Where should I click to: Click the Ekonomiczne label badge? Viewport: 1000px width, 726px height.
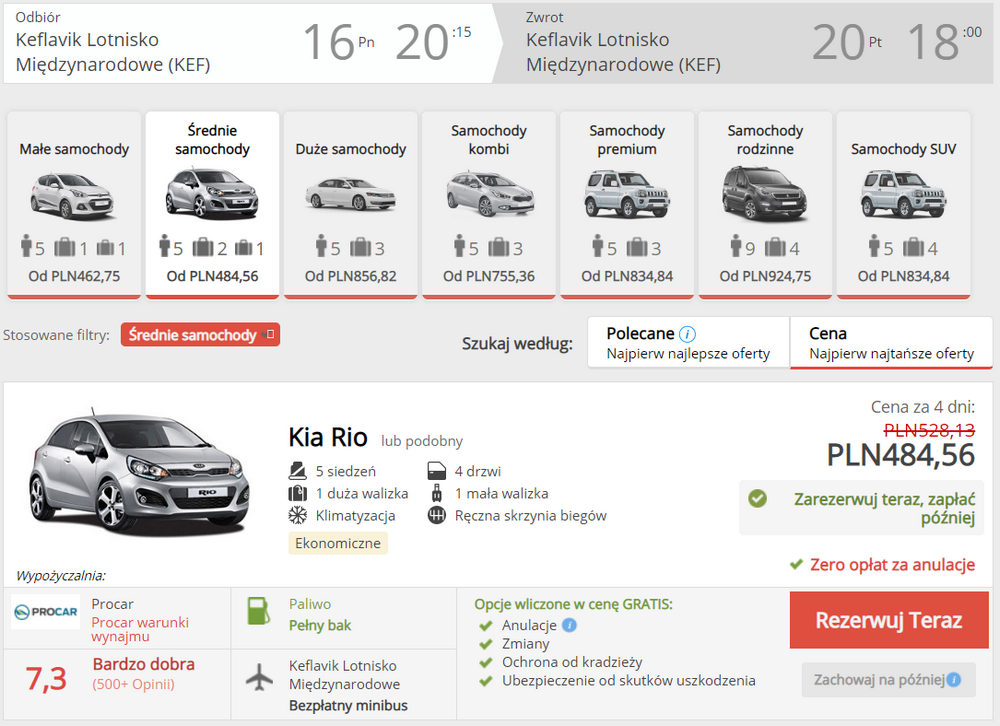point(338,544)
